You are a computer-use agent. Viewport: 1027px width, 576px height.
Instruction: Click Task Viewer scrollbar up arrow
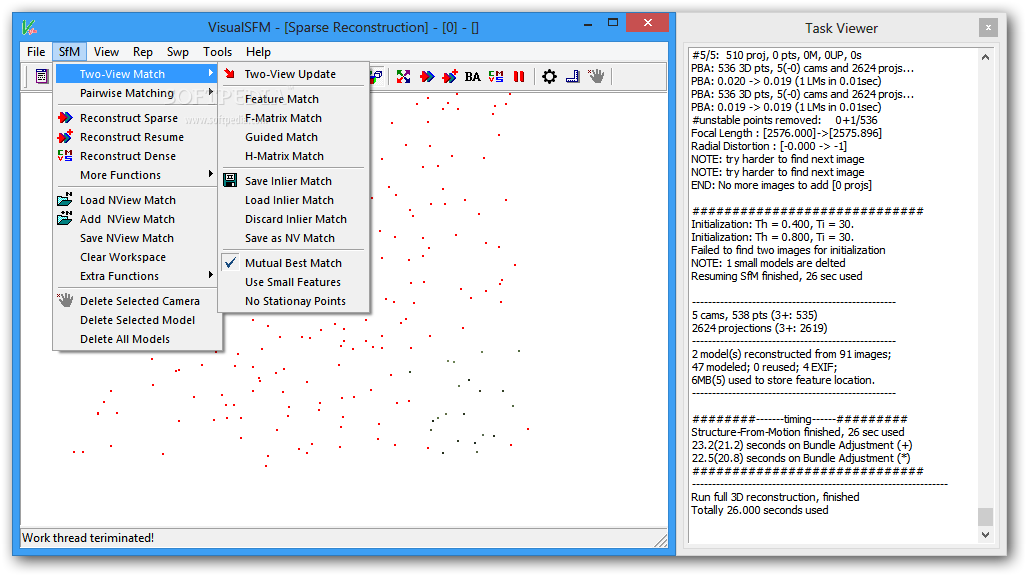(986, 57)
